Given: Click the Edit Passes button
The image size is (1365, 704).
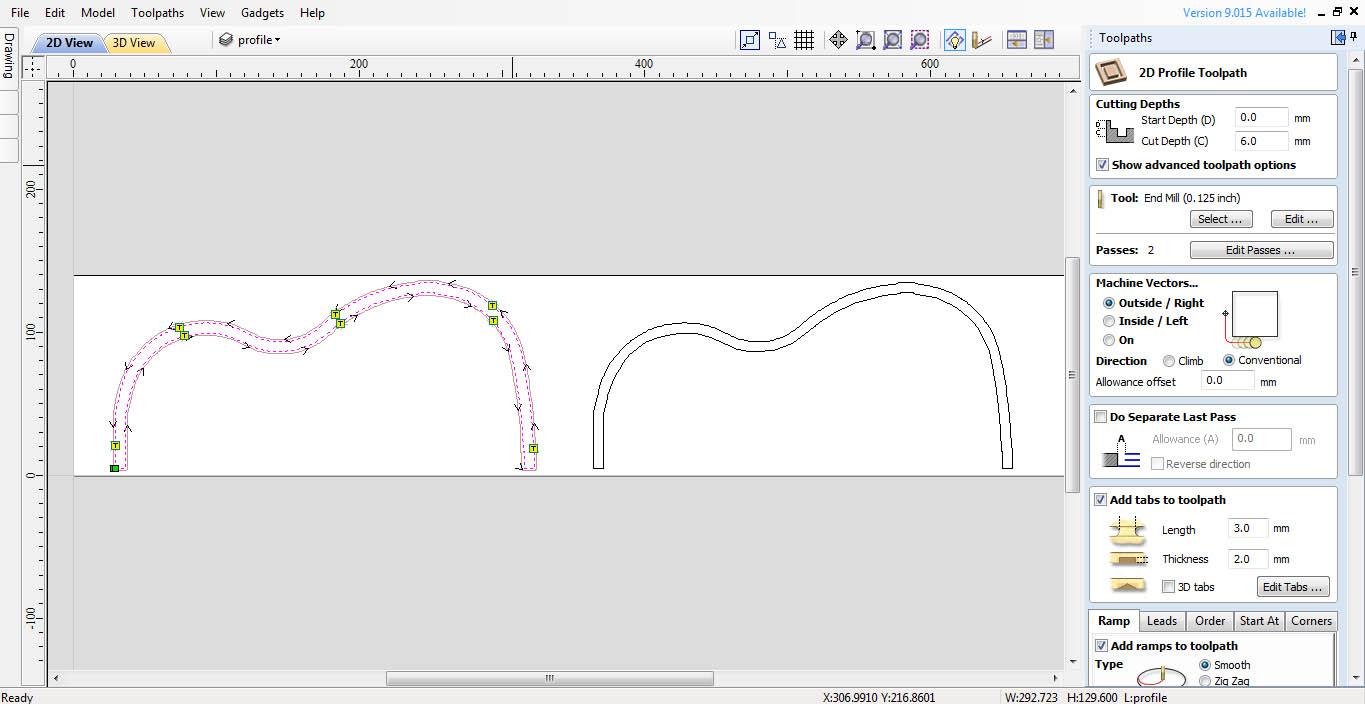Looking at the screenshot, I should point(1261,250).
